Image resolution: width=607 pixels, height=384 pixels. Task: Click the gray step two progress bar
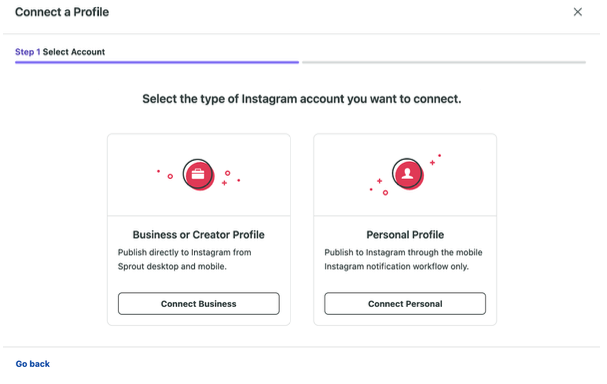(x=444, y=62)
